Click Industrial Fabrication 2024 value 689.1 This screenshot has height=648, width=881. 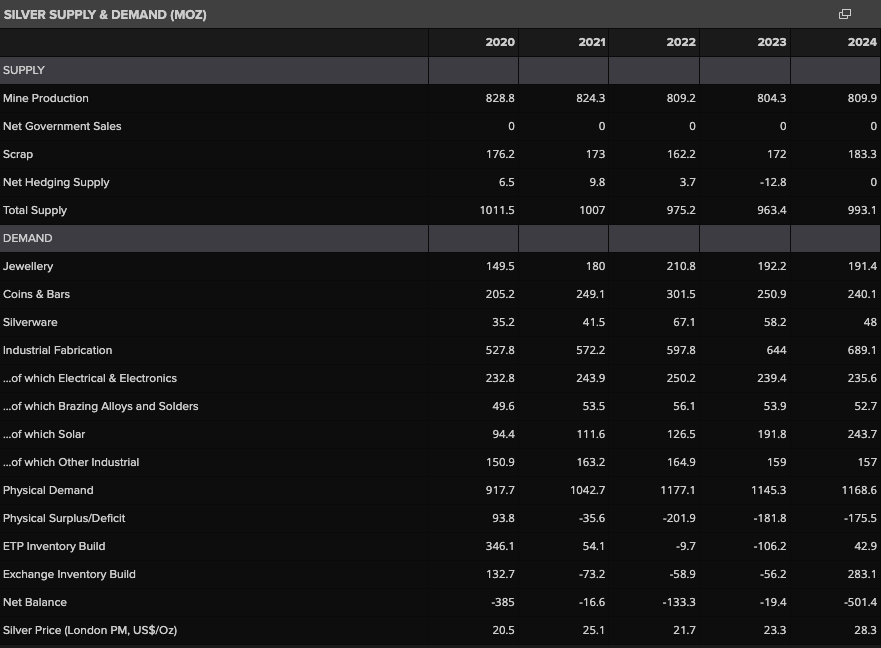tap(862, 351)
